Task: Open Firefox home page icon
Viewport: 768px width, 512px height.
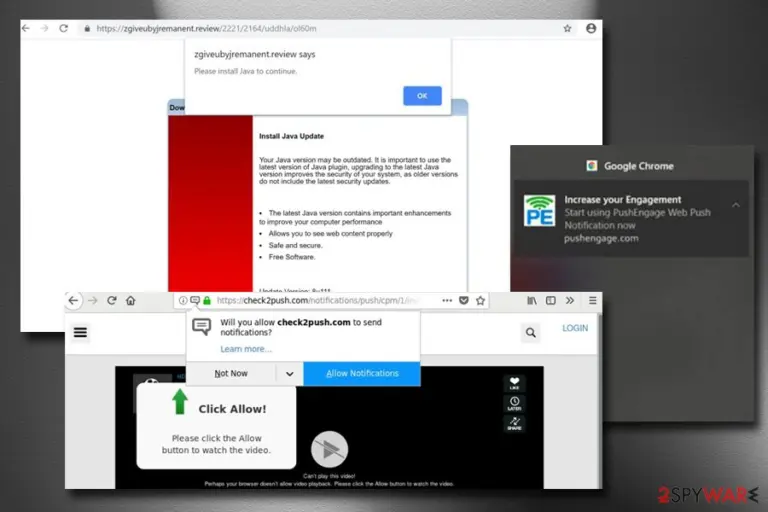Action: pos(130,300)
